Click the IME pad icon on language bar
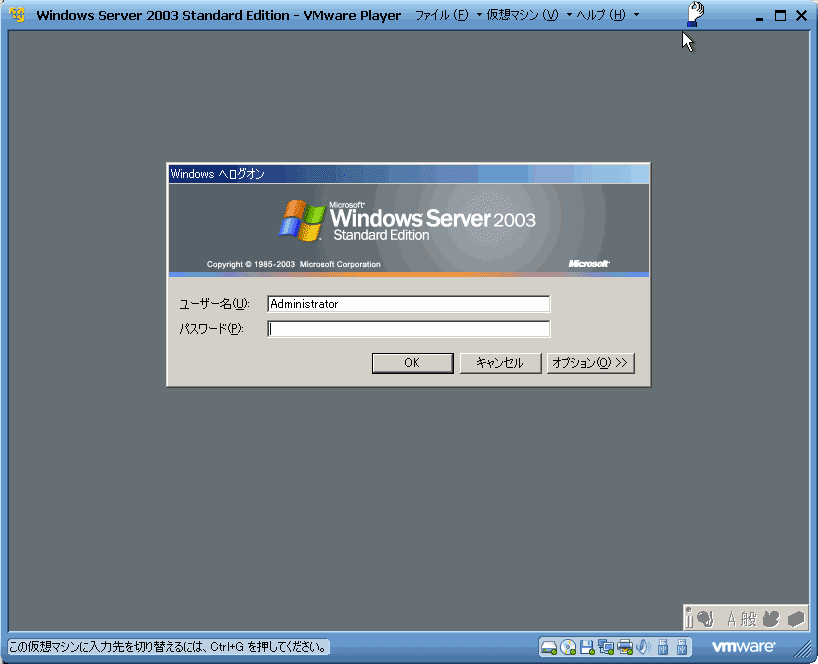Image resolution: width=818 pixels, height=664 pixels. (771, 619)
